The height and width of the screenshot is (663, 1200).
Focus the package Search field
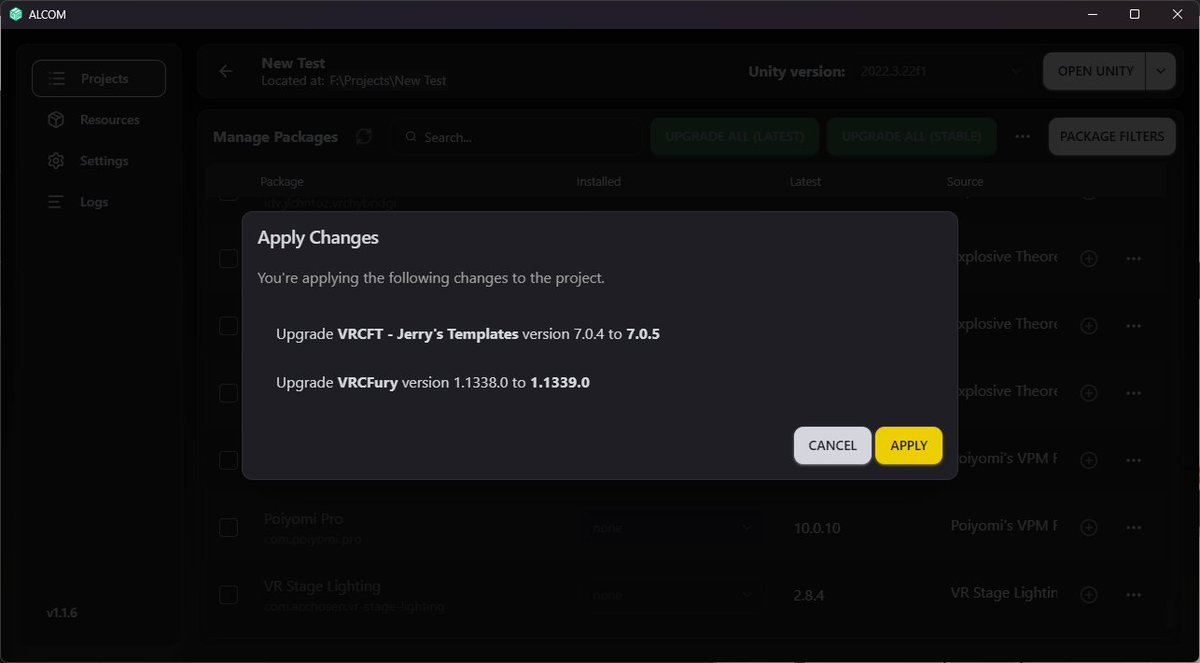[517, 137]
